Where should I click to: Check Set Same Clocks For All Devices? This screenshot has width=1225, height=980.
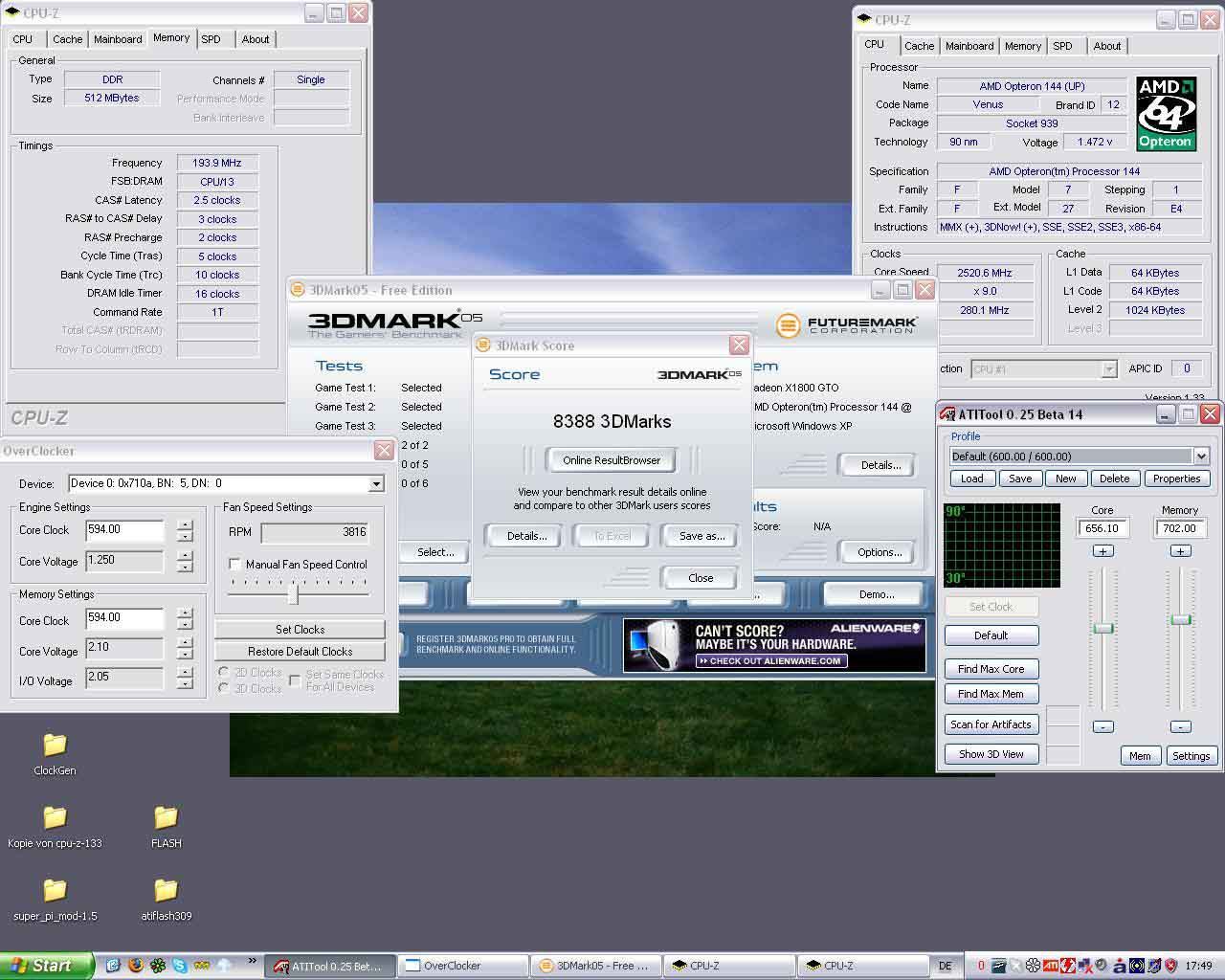click(x=295, y=680)
